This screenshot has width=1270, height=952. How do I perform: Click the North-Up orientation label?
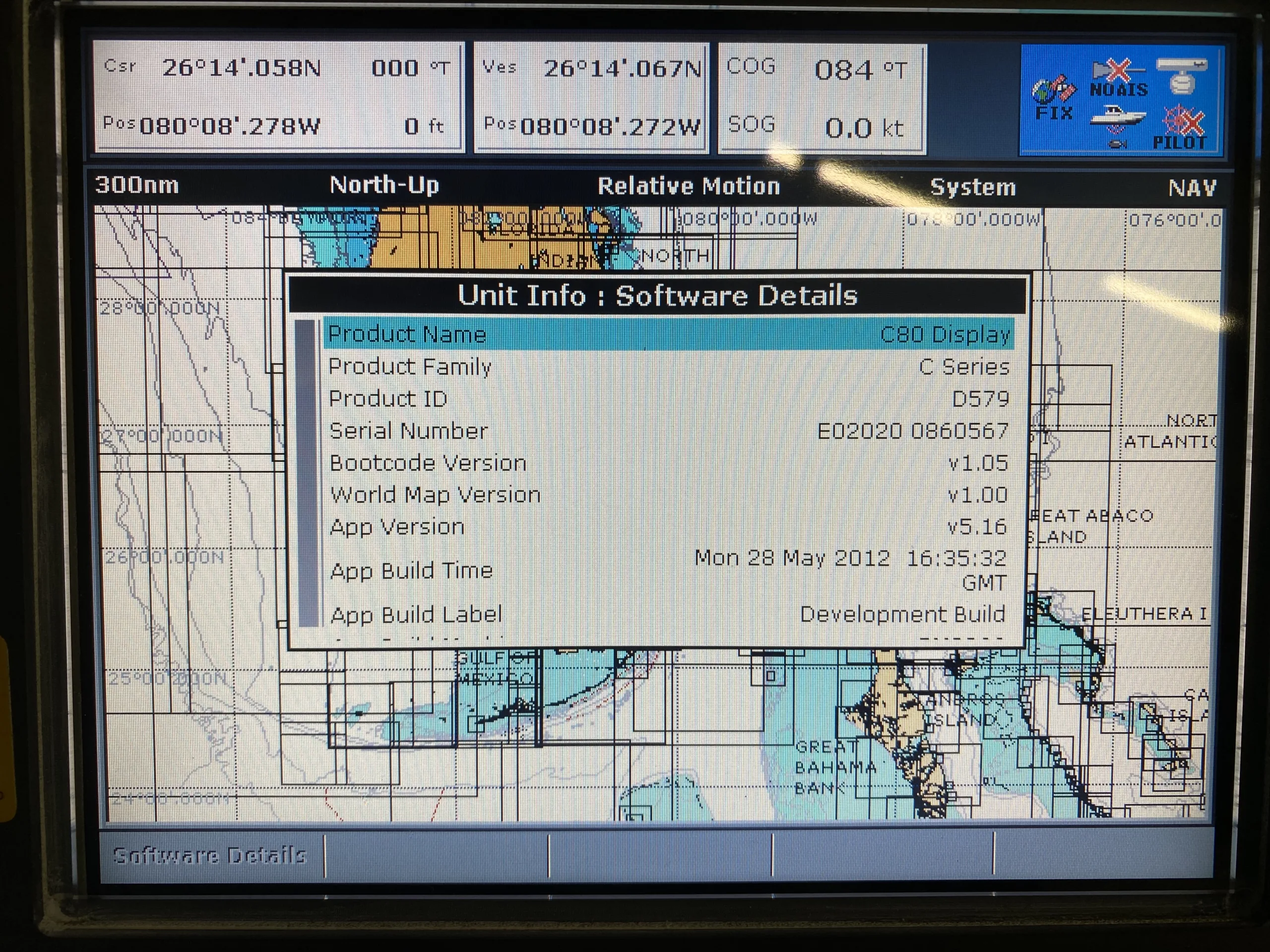384,185
